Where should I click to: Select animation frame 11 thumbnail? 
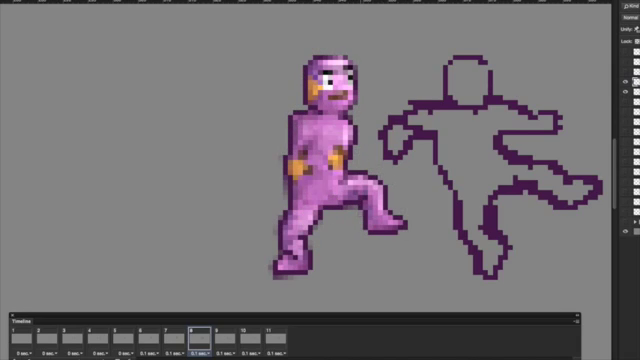click(x=276, y=338)
